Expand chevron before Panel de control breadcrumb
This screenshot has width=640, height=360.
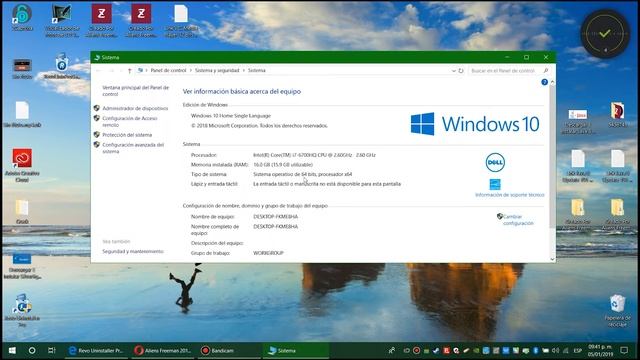(147, 71)
